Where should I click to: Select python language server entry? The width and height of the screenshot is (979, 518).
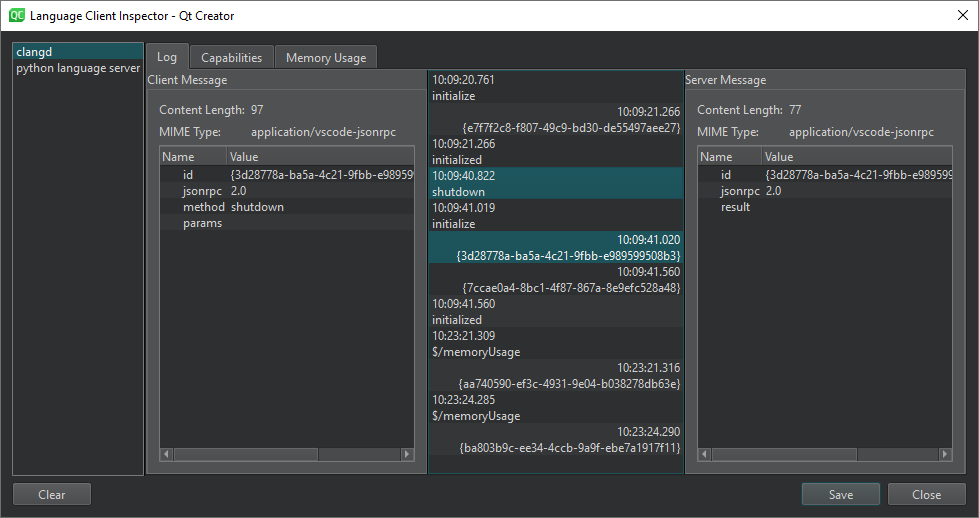click(x=78, y=68)
